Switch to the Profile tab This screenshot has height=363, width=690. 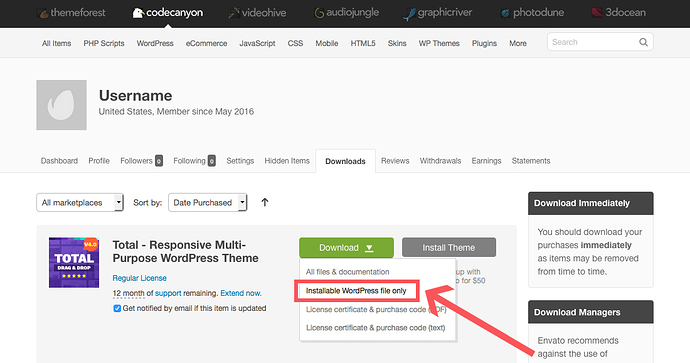99,161
